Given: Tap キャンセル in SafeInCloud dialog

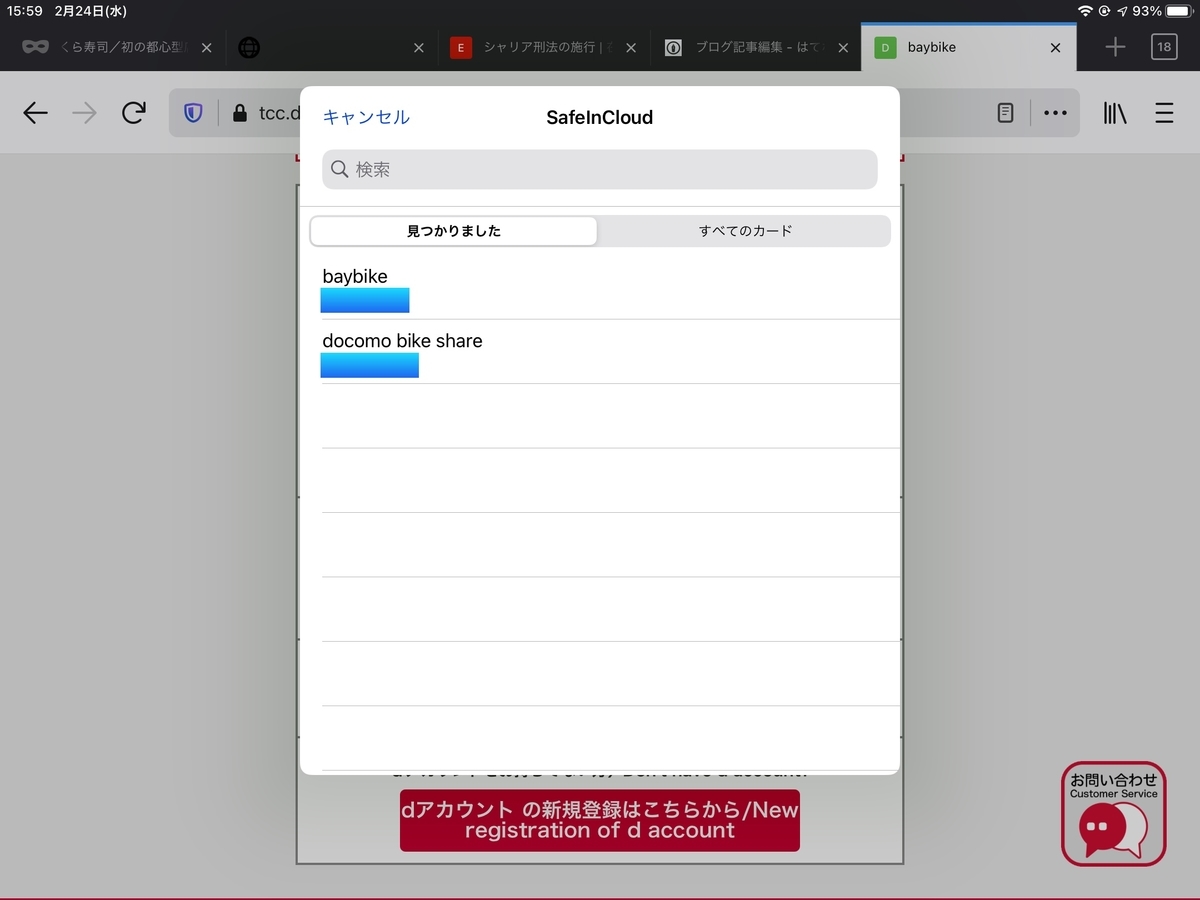Looking at the screenshot, I should pos(366,117).
